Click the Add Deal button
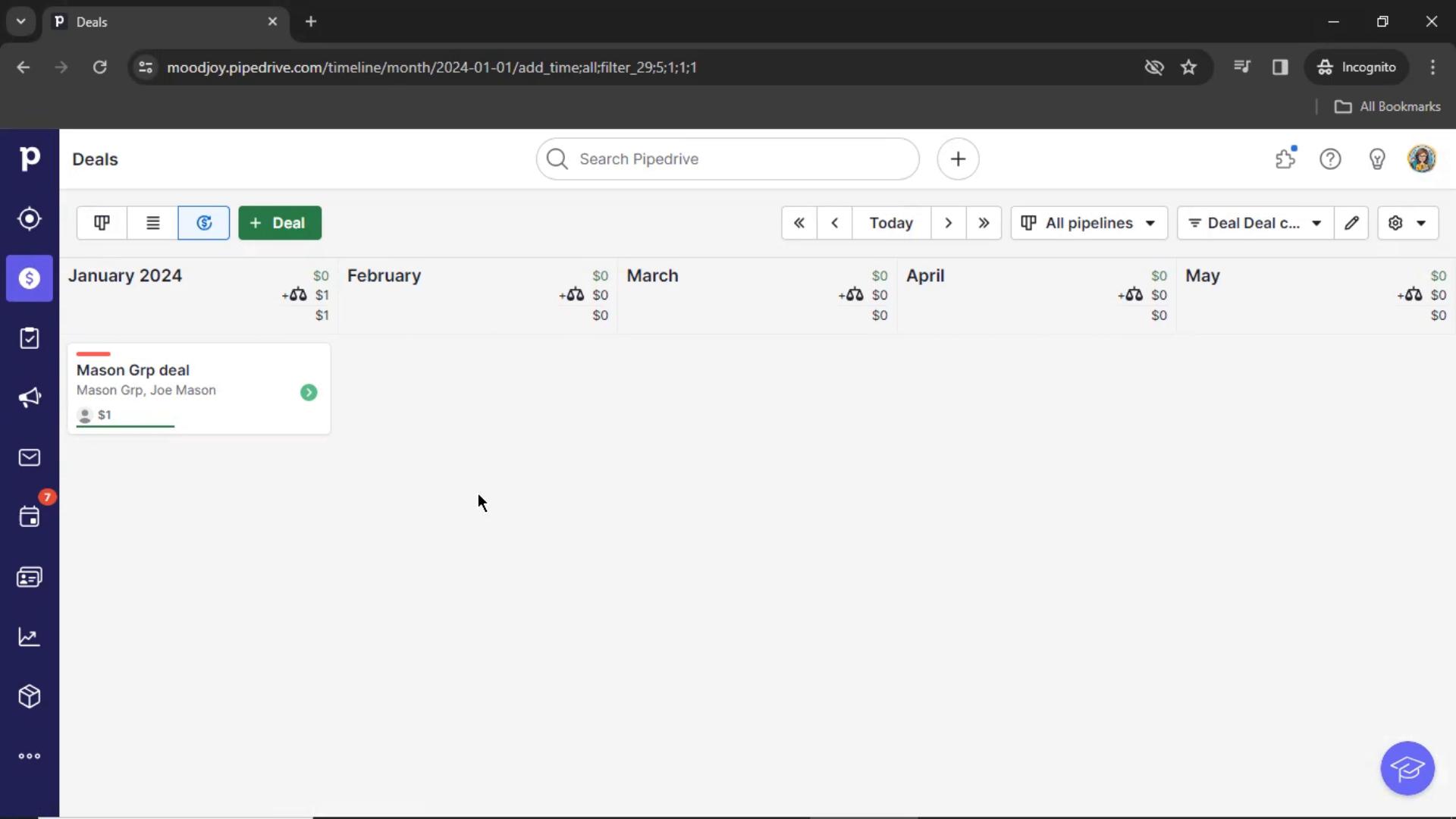This screenshot has height=819, width=1456. click(278, 222)
